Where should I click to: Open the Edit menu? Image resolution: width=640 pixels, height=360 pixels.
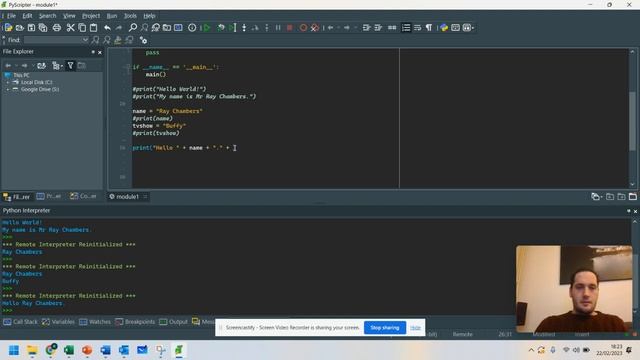click(27, 16)
